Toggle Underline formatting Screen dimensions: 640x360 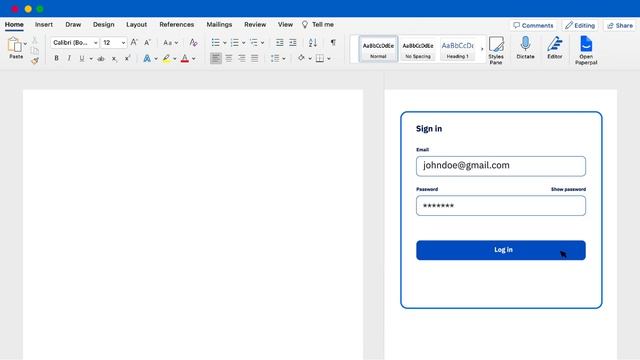pos(82,58)
